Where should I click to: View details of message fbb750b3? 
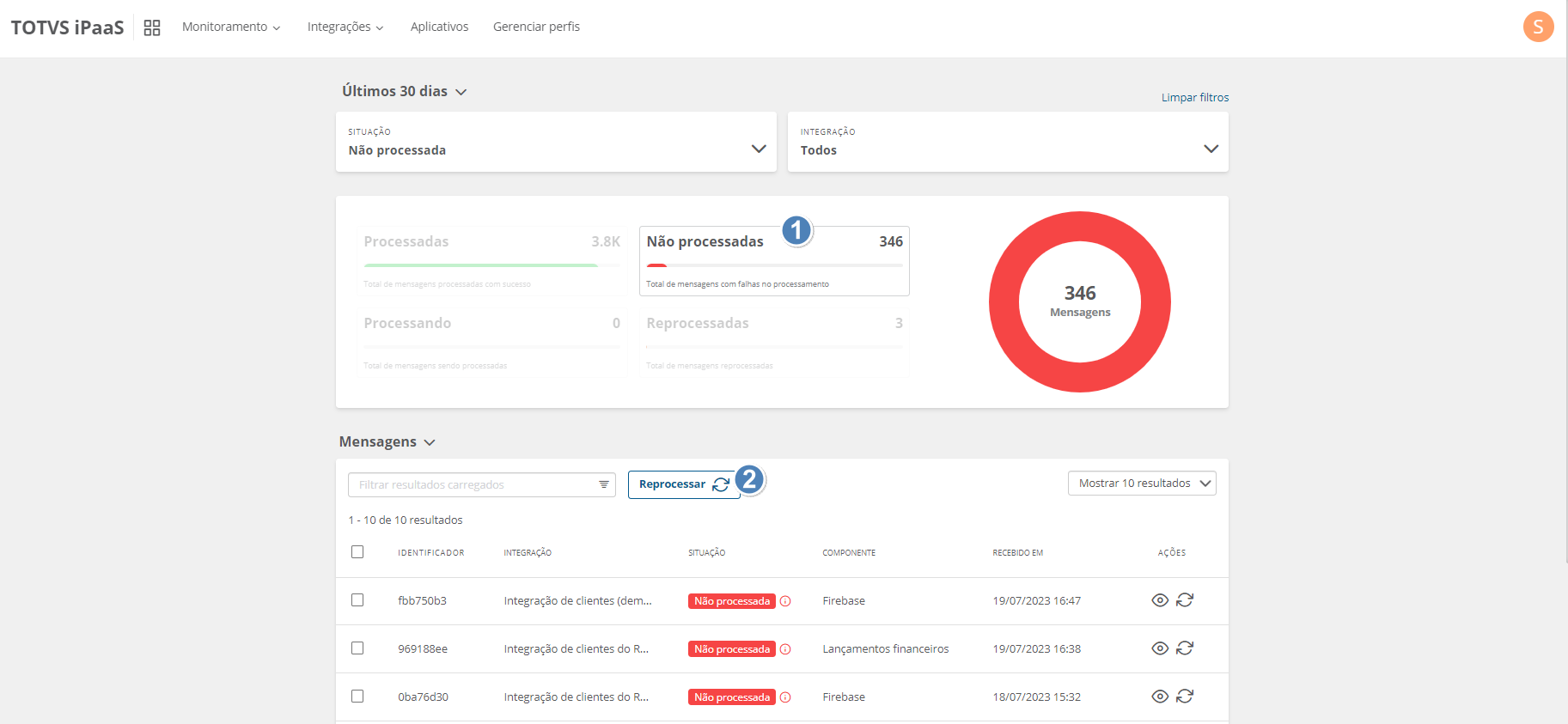tap(1160, 600)
